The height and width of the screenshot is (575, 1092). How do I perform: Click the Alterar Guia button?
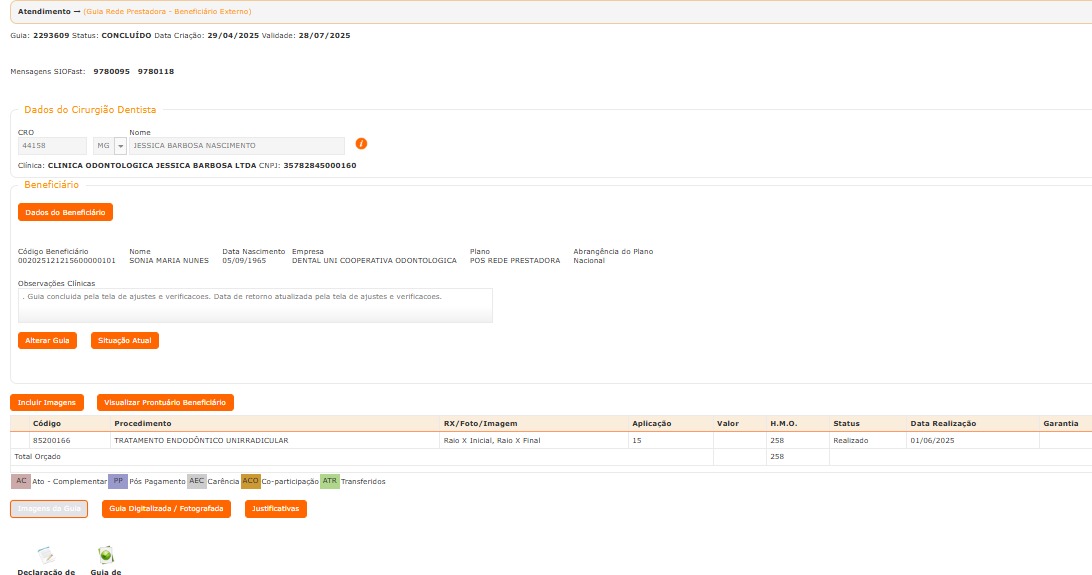click(x=47, y=340)
